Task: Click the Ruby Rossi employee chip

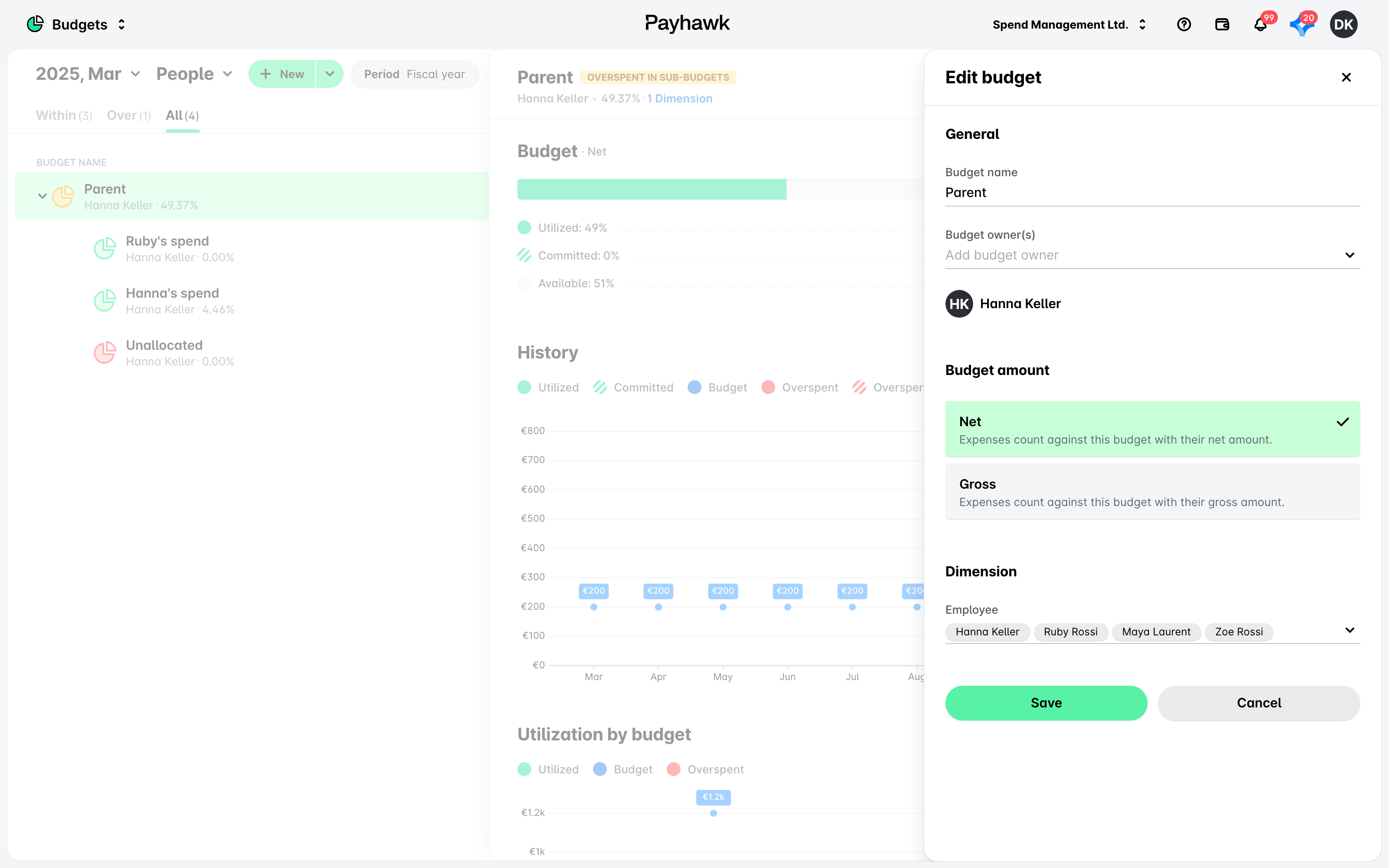Action: point(1070,631)
